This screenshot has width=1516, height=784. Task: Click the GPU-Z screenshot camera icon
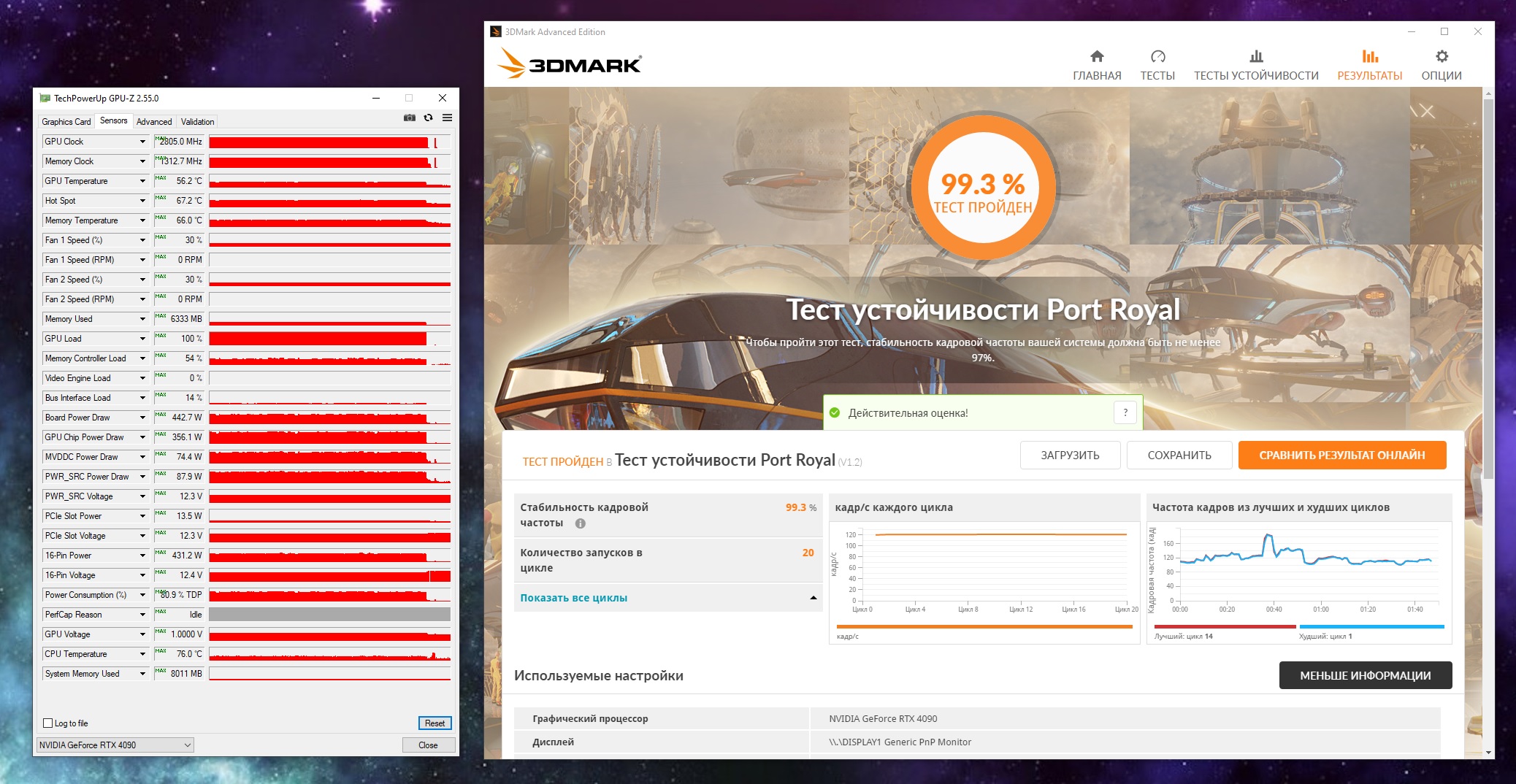[x=410, y=118]
